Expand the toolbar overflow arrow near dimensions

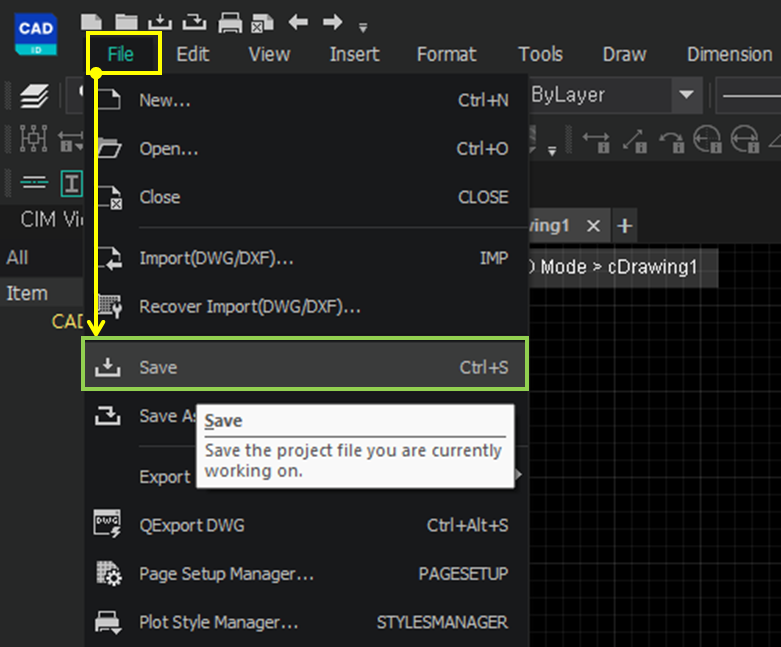point(552,151)
